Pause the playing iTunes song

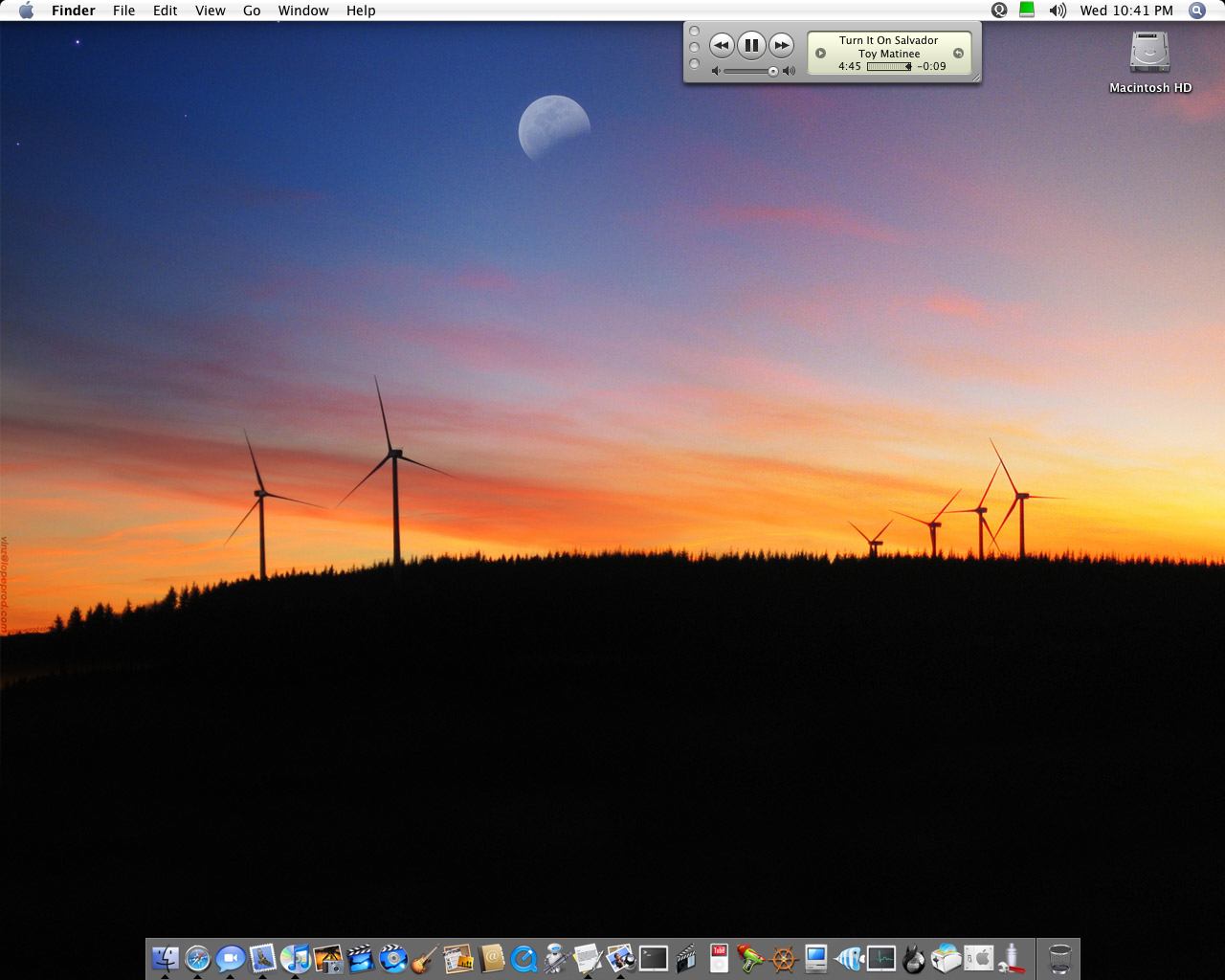click(x=751, y=45)
